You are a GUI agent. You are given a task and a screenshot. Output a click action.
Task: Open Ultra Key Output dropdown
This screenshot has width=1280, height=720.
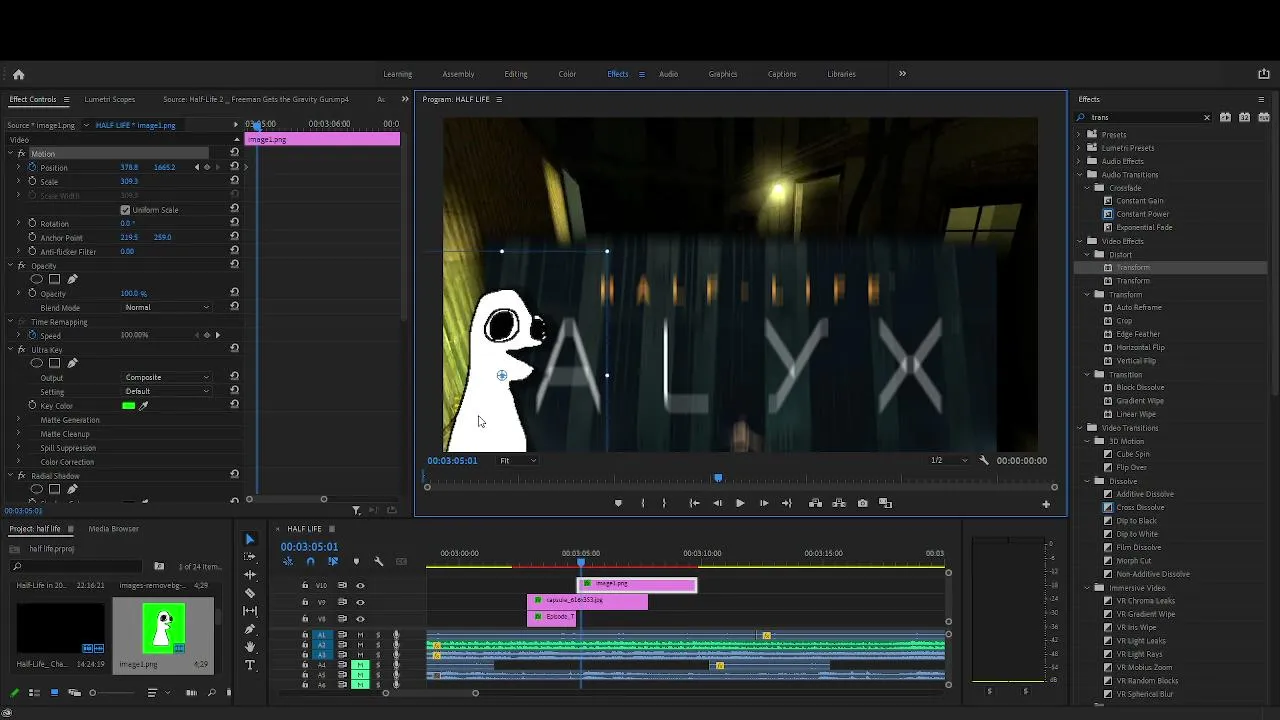[167, 378]
